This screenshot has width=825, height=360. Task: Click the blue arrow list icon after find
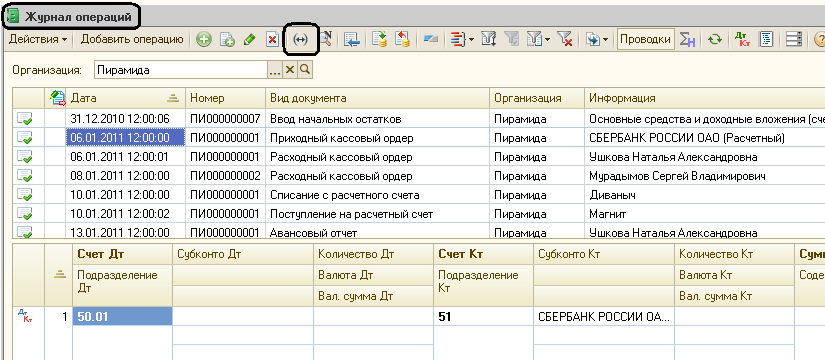point(351,40)
